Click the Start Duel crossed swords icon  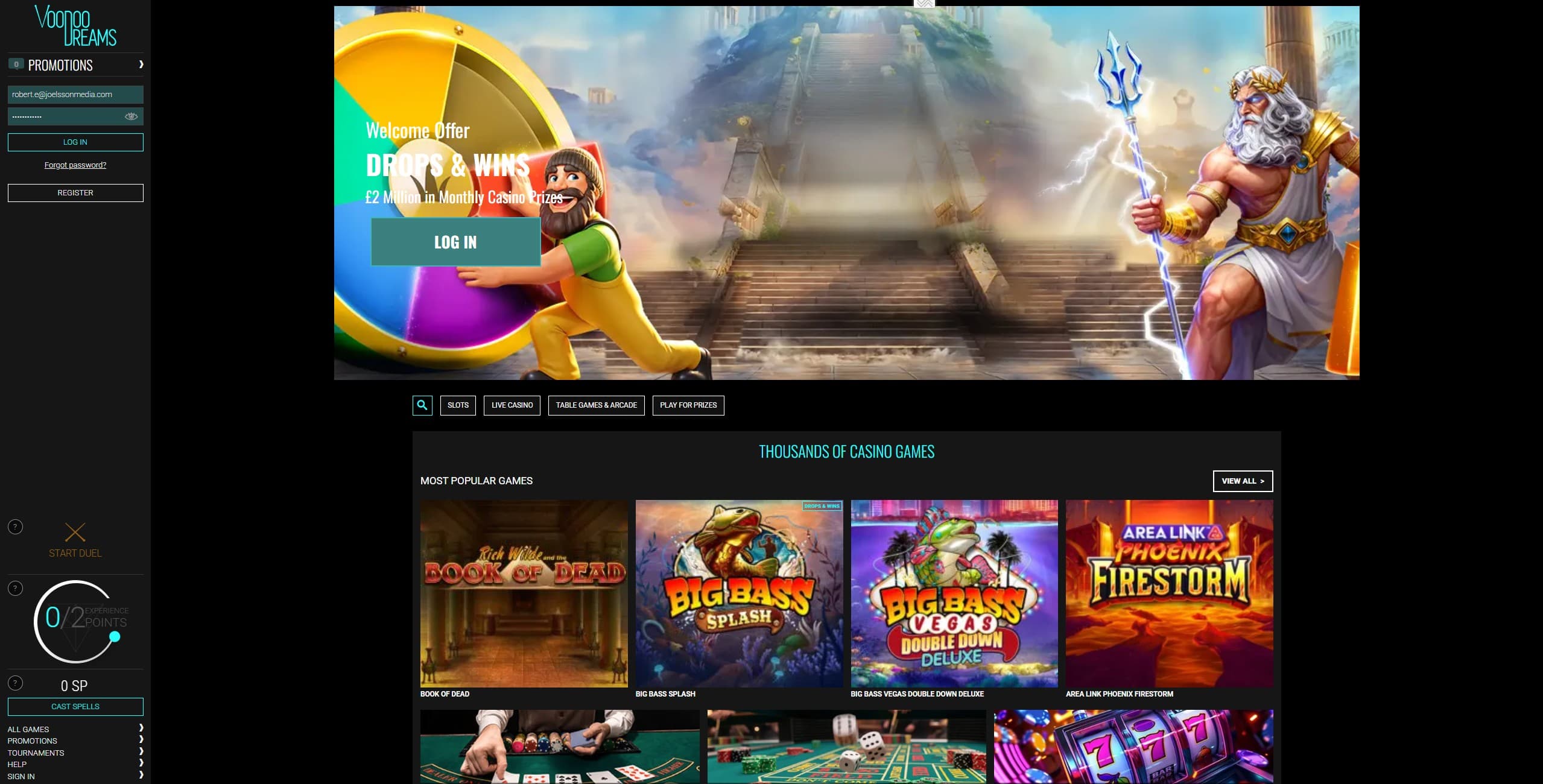(75, 532)
